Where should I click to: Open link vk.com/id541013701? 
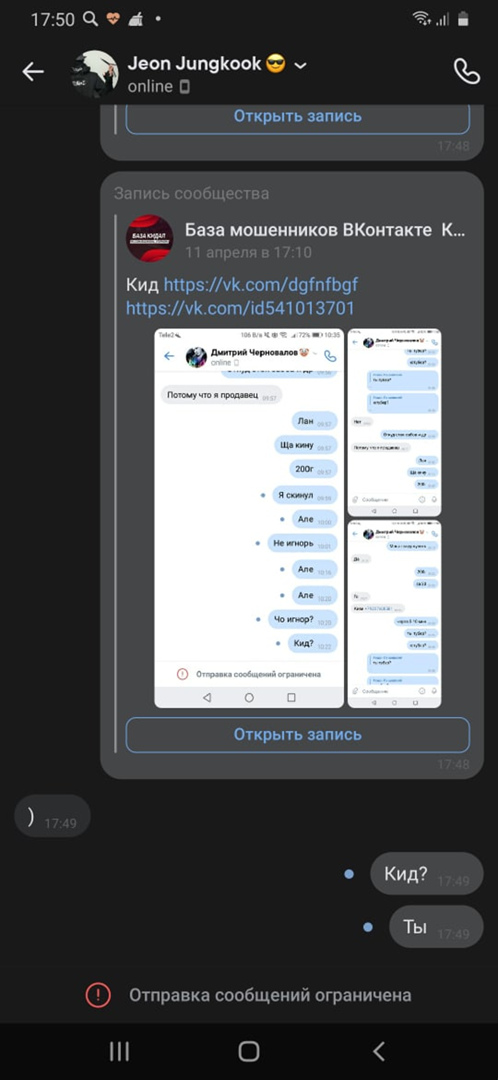point(240,307)
